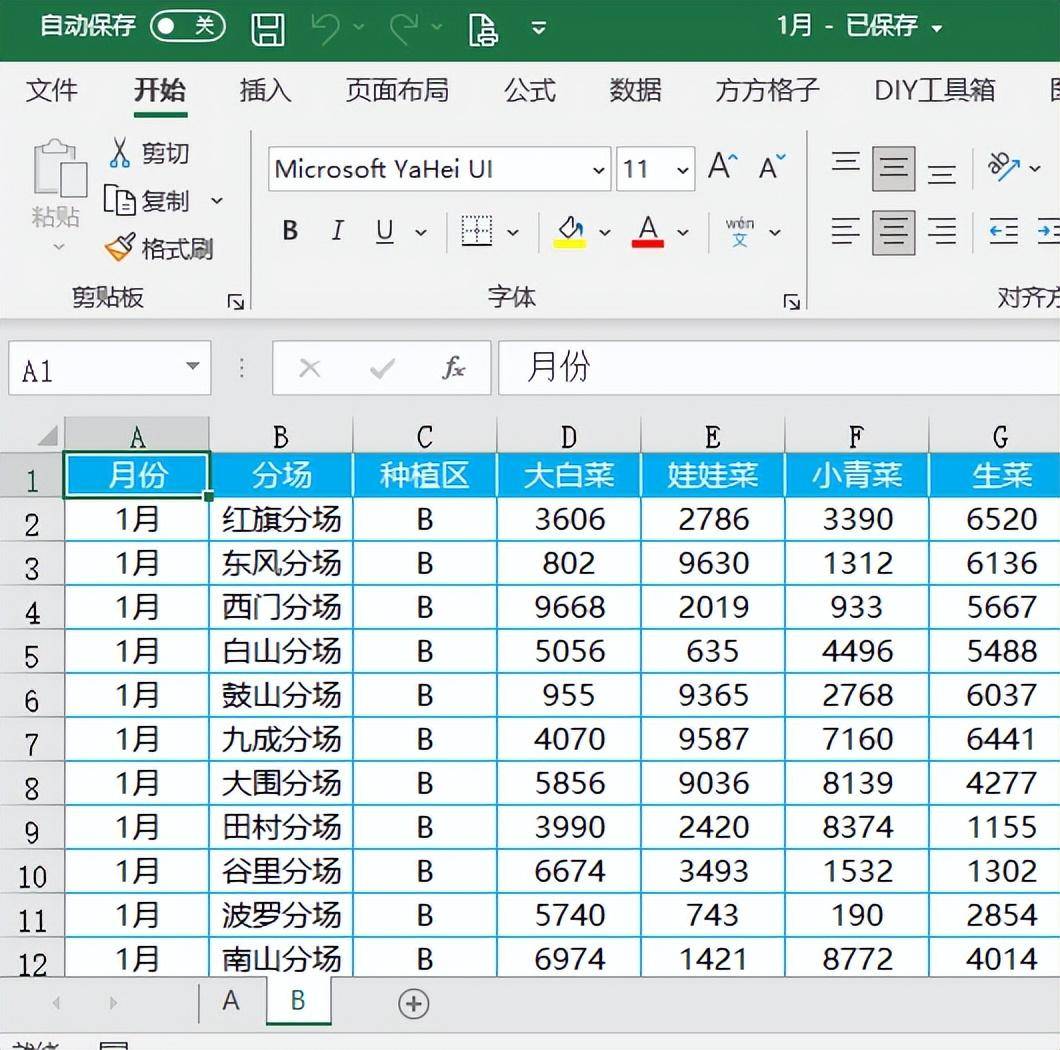Click the 格式刷 format painter
The width and height of the screenshot is (1060, 1050).
tap(160, 248)
